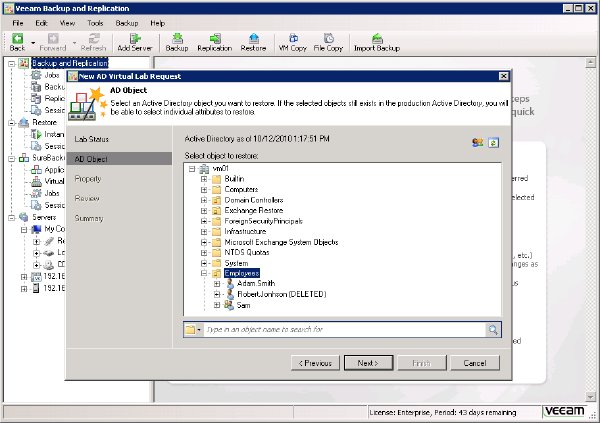
Task: Click the main window scrollbar up arrow
Action: (590, 62)
